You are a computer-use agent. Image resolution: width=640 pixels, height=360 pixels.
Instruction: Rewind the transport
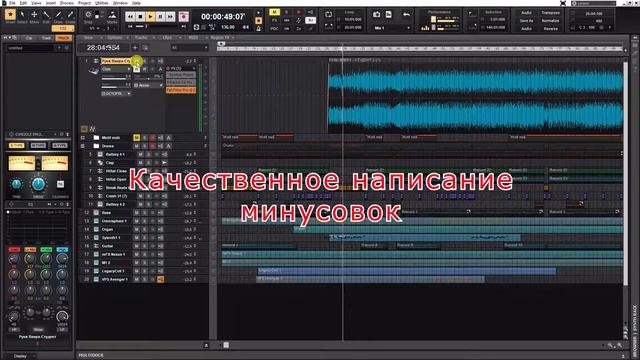[130, 16]
